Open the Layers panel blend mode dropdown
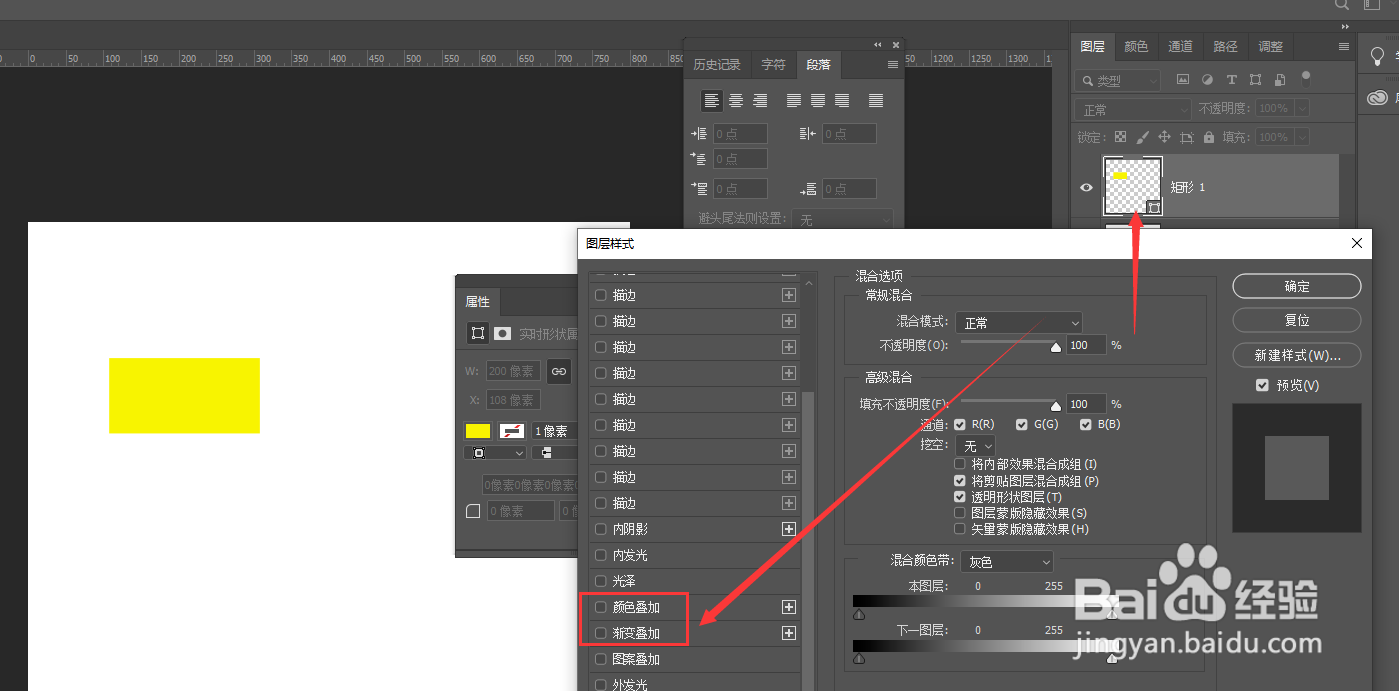The height and width of the screenshot is (691, 1399). 1132,109
